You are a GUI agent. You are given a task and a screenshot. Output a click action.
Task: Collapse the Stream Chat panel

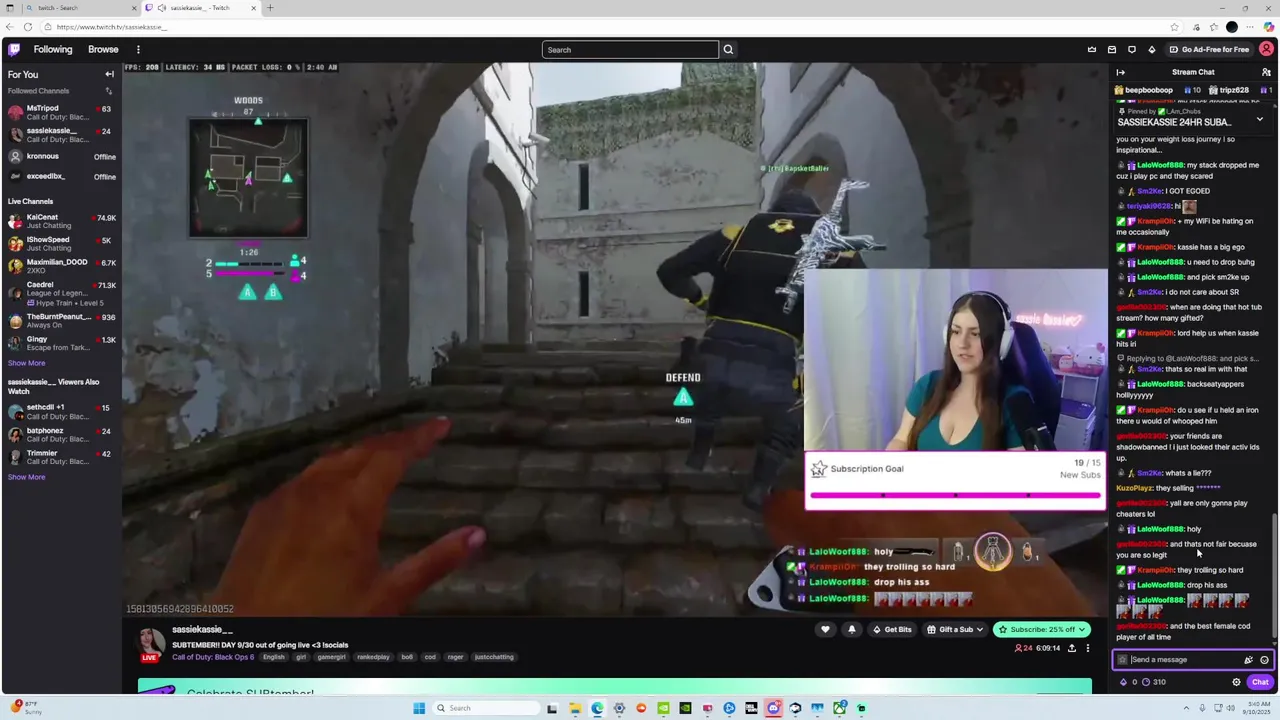(x=1120, y=72)
